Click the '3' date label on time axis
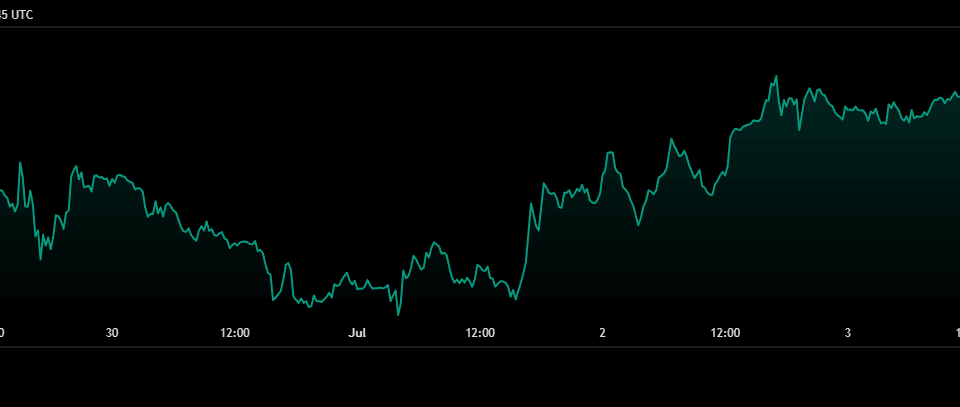This screenshot has height=407, width=960. (847, 333)
